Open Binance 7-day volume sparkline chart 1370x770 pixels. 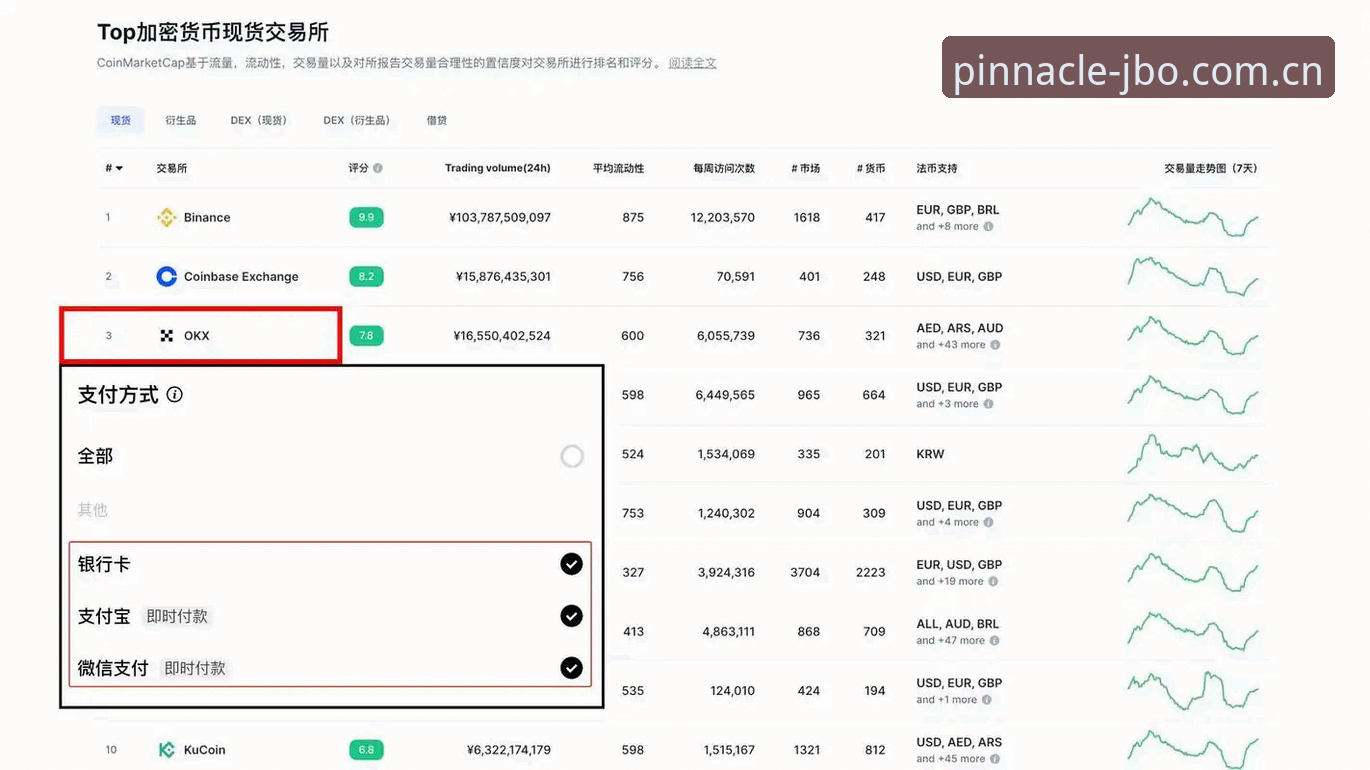1193,217
